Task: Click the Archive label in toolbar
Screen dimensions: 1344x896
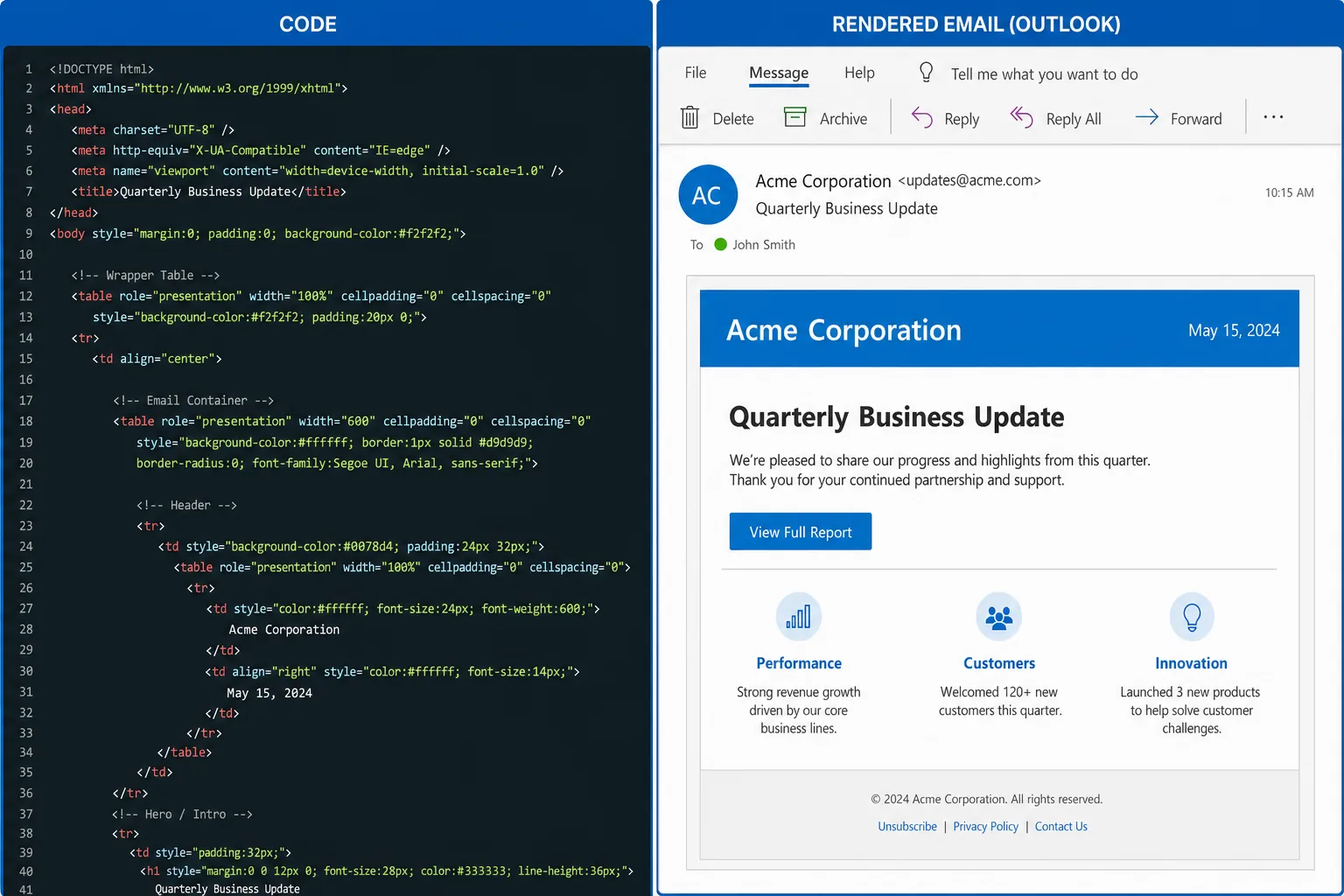Action: click(x=843, y=119)
